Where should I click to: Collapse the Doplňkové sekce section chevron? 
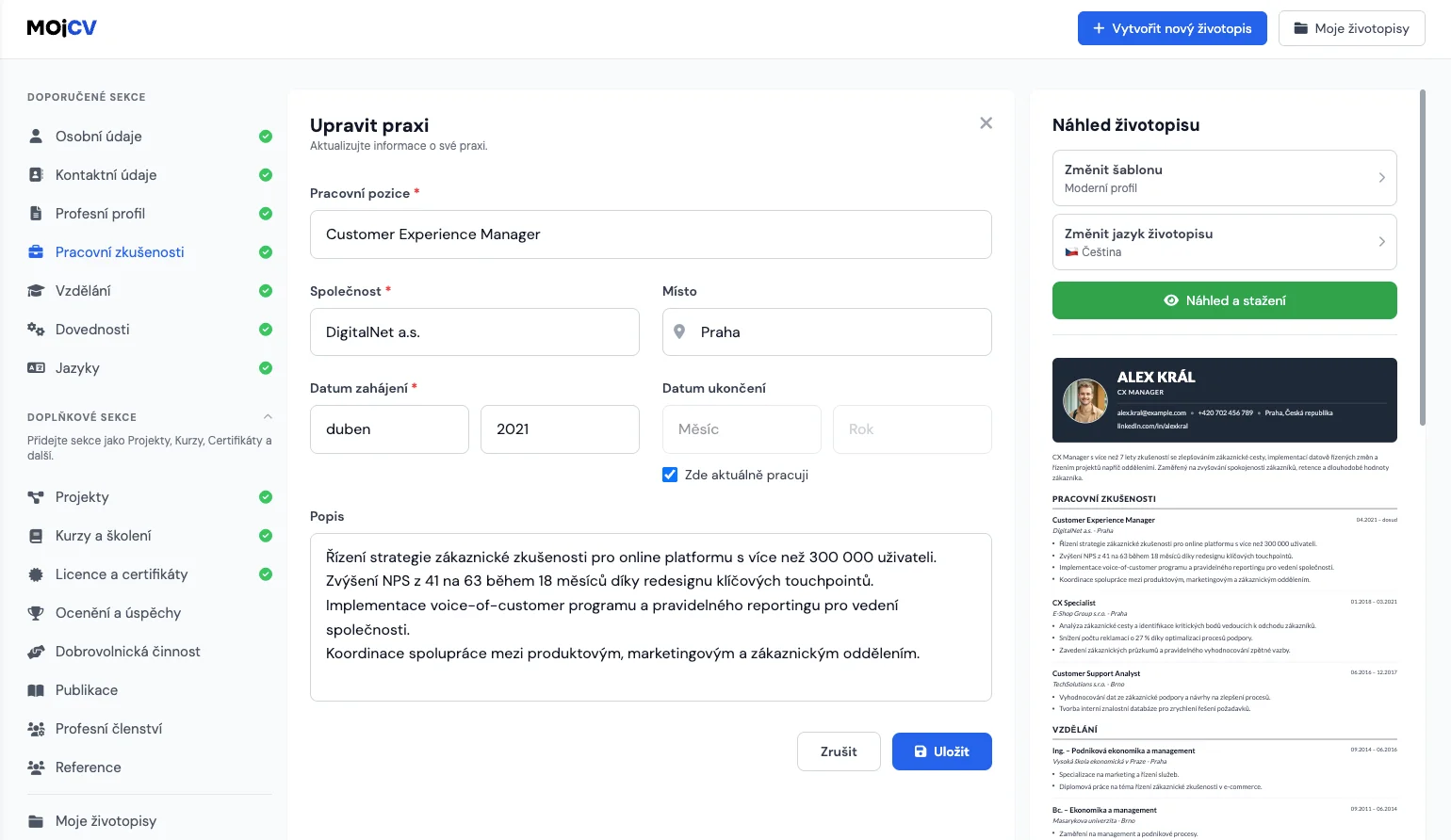pyautogui.click(x=268, y=416)
